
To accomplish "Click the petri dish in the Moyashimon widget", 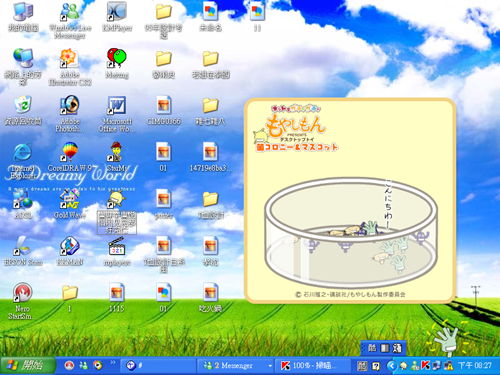I will point(351,232).
